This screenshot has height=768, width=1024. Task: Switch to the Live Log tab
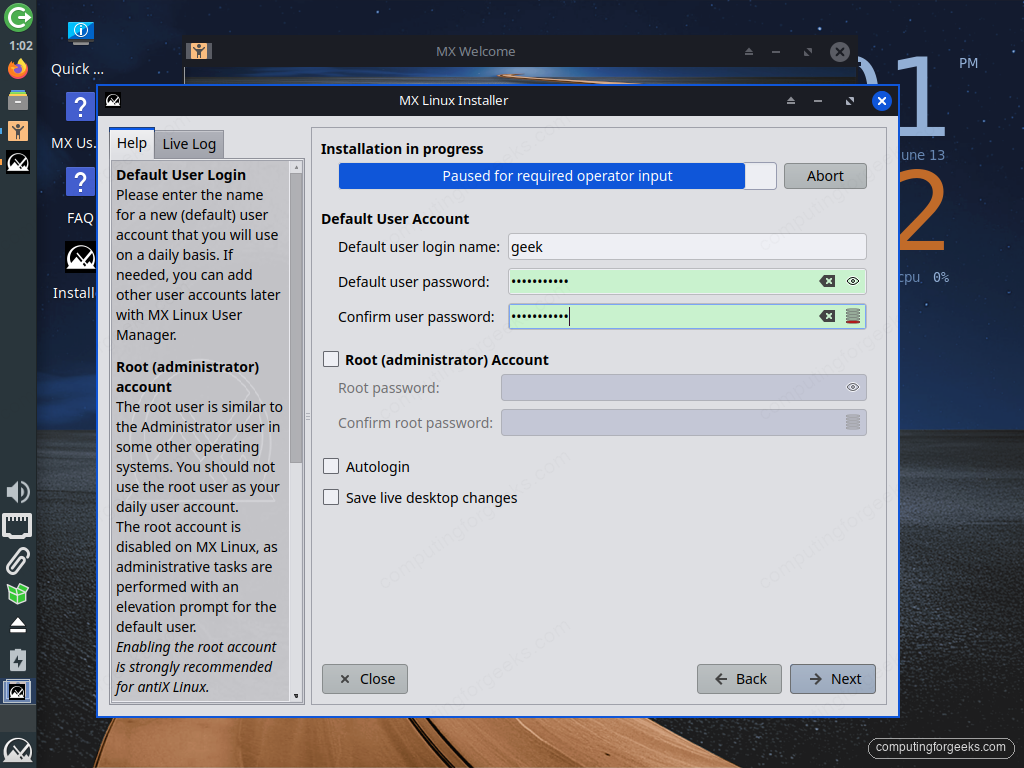pos(189,144)
